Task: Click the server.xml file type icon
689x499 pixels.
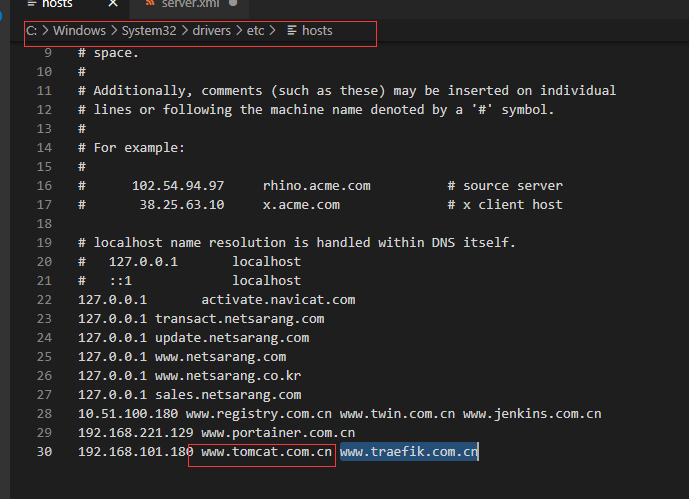Action: [150, 3]
